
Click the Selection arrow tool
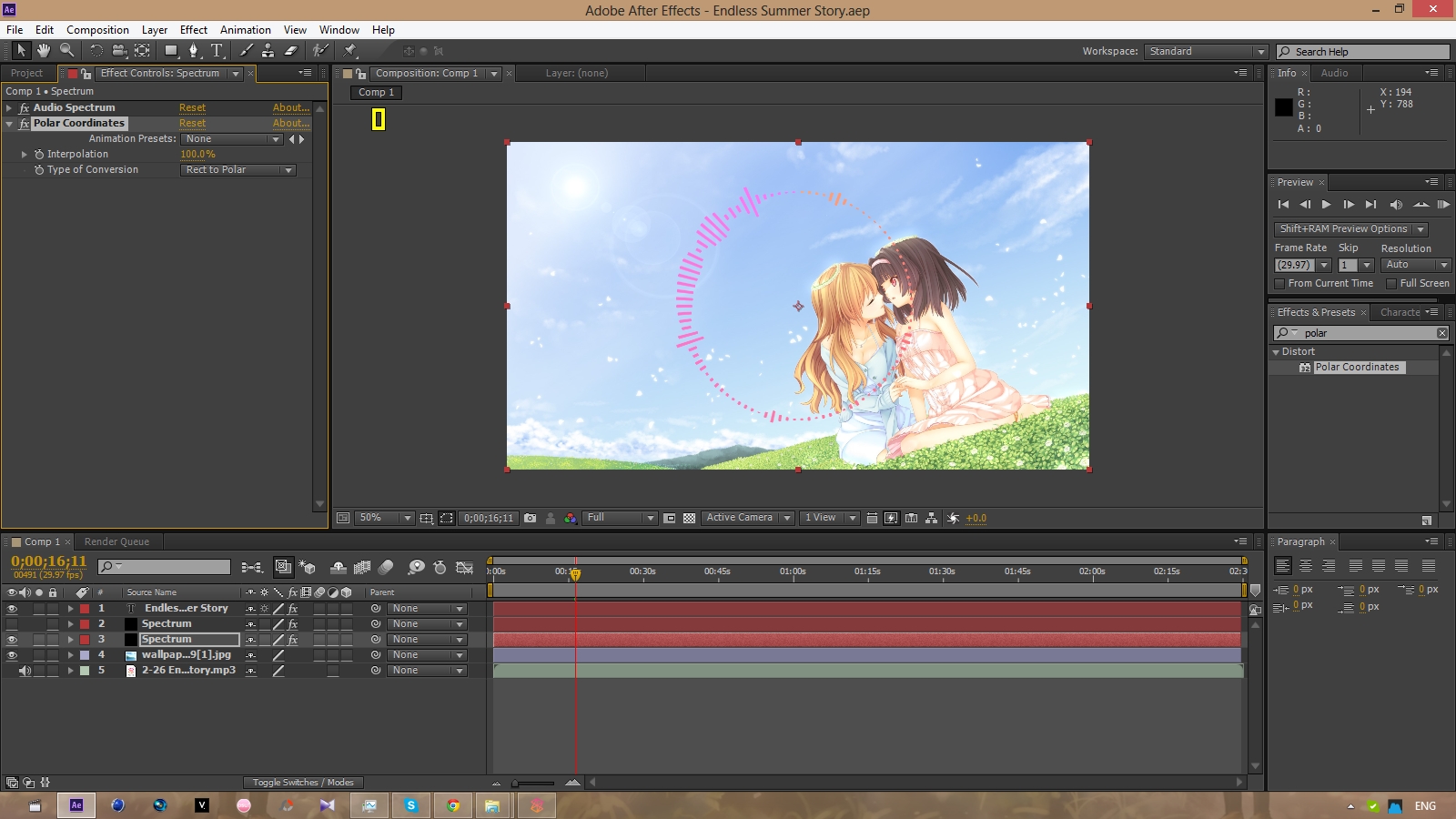21,51
